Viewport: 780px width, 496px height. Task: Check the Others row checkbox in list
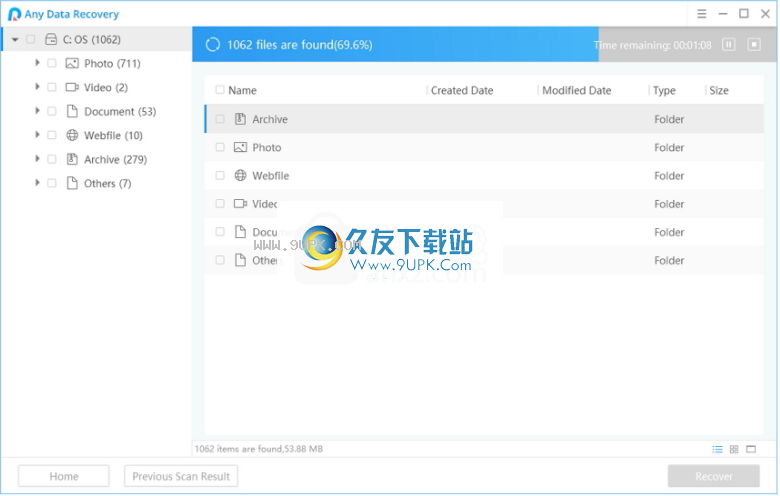(x=220, y=260)
